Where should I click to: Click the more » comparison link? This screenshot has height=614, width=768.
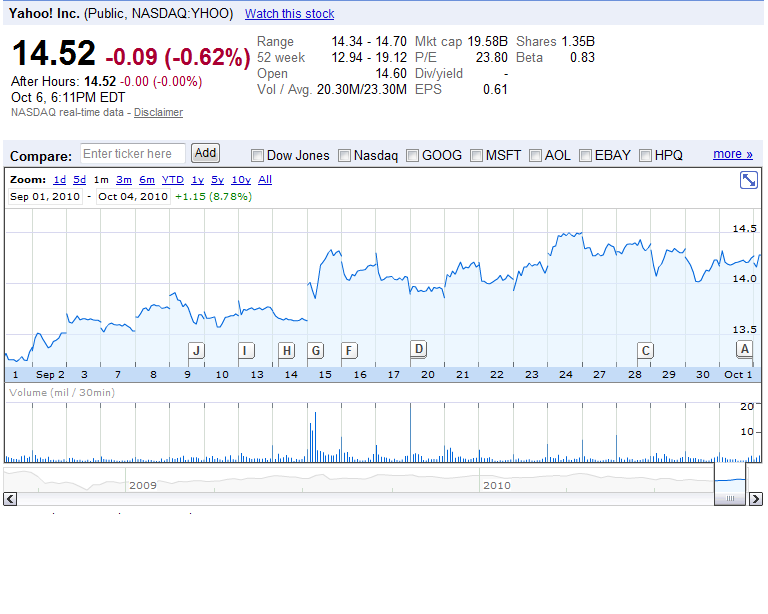coord(733,154)
